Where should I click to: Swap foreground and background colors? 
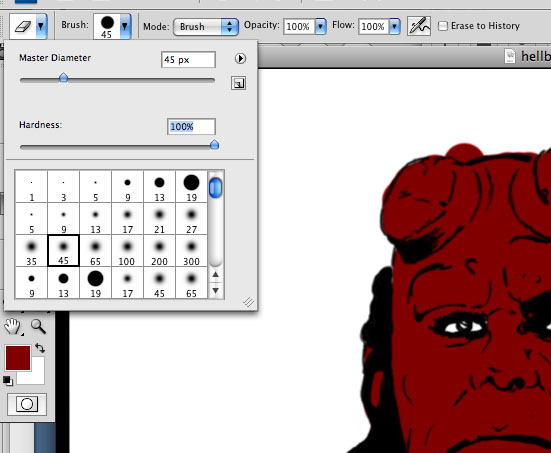(x=40, y=348)
